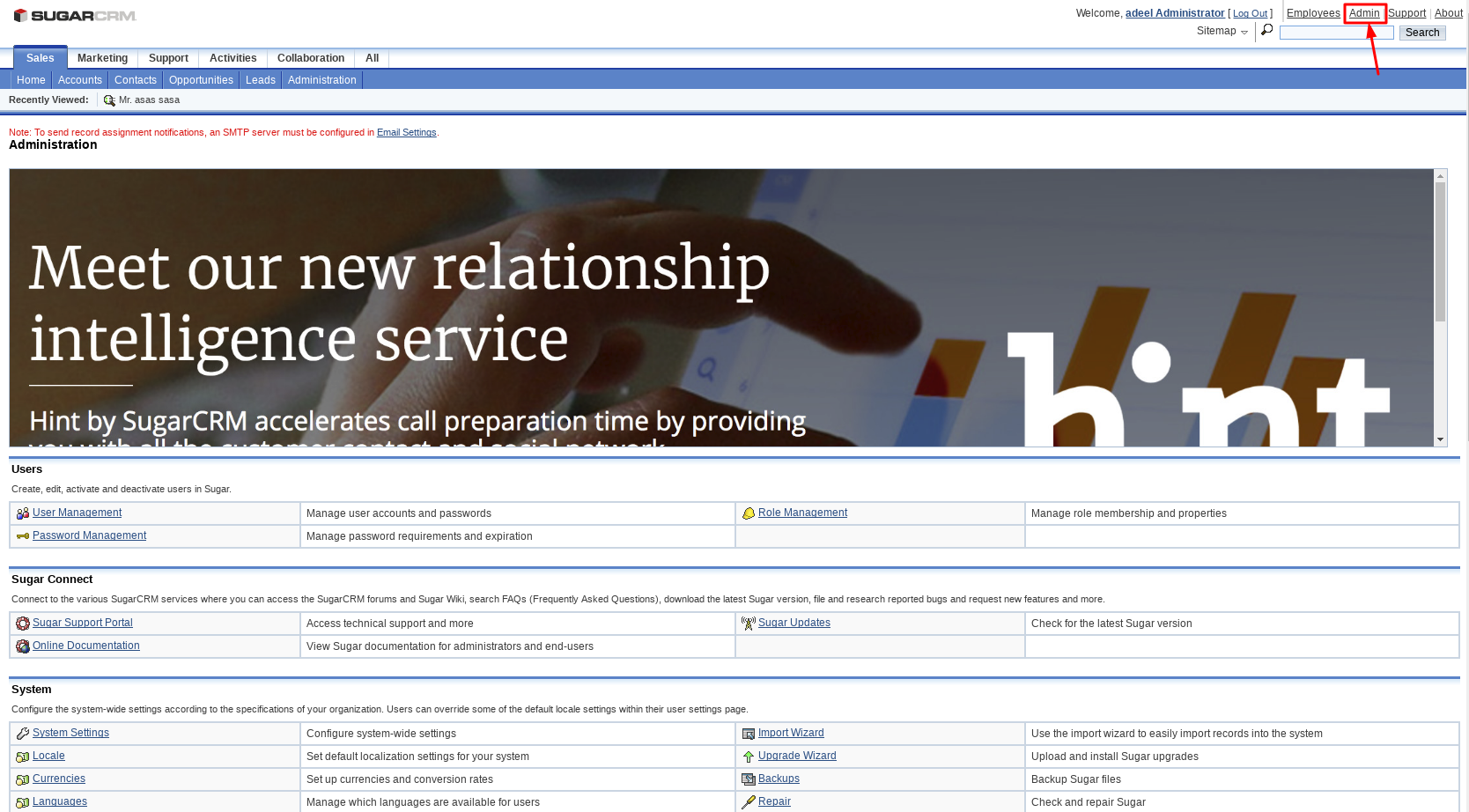The width and height of the screenshot is (1469, 812).
Task: Click the Sugar Support Portal icon
Action: [x=23, y=624]
